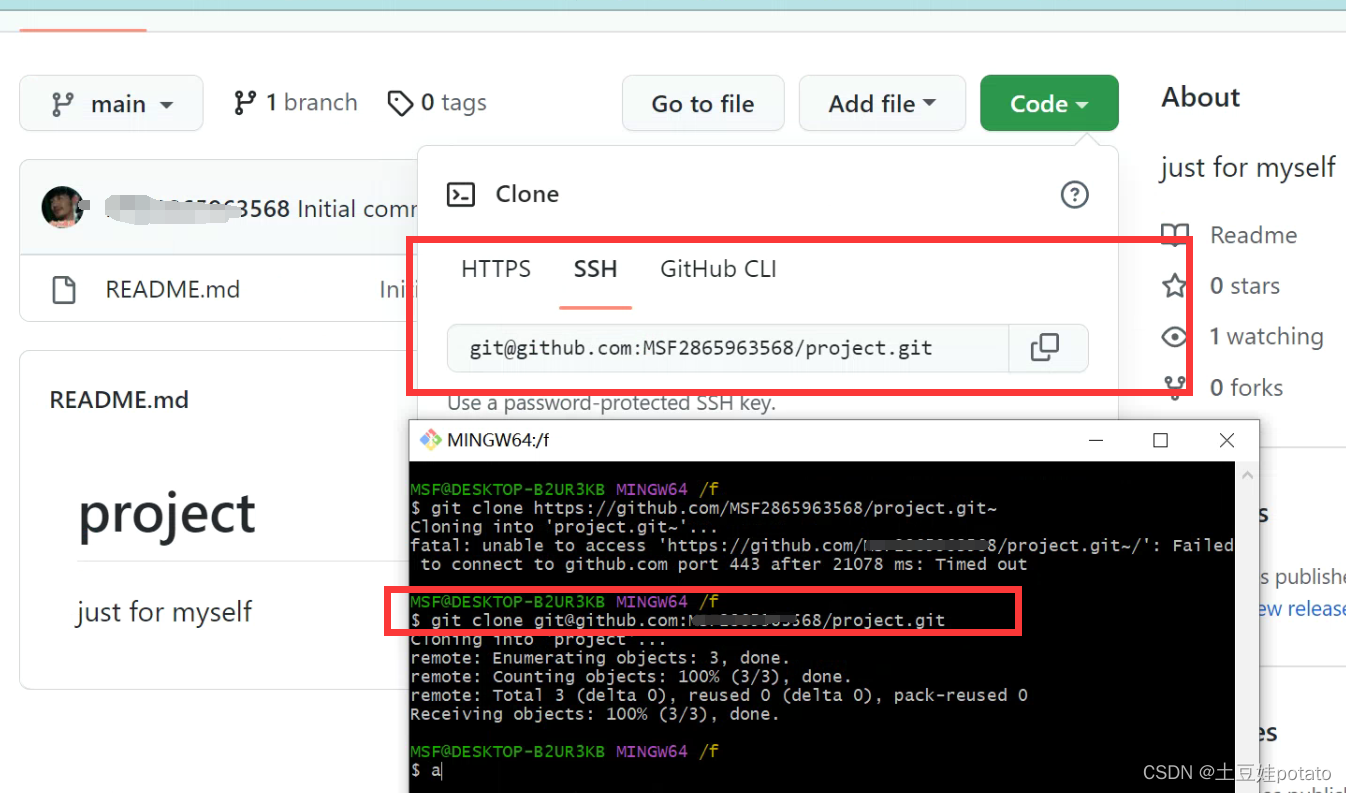Open the Initial commit message link

pos(357,208)
